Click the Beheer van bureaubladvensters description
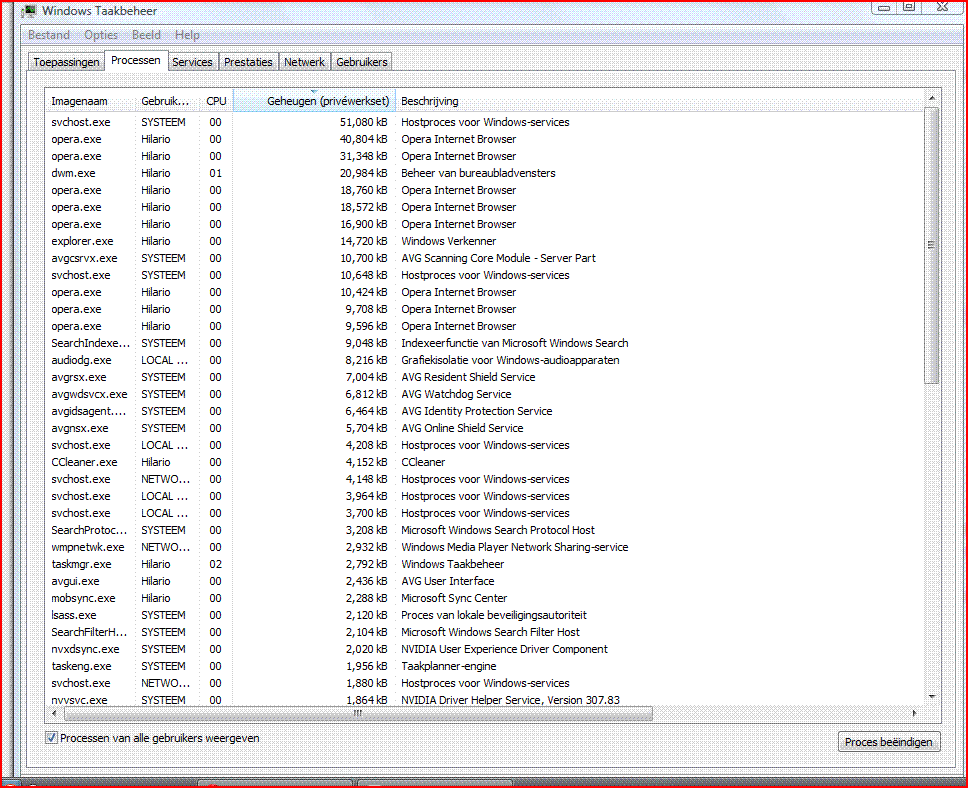The image size is (968, 788). pos(478,174)
